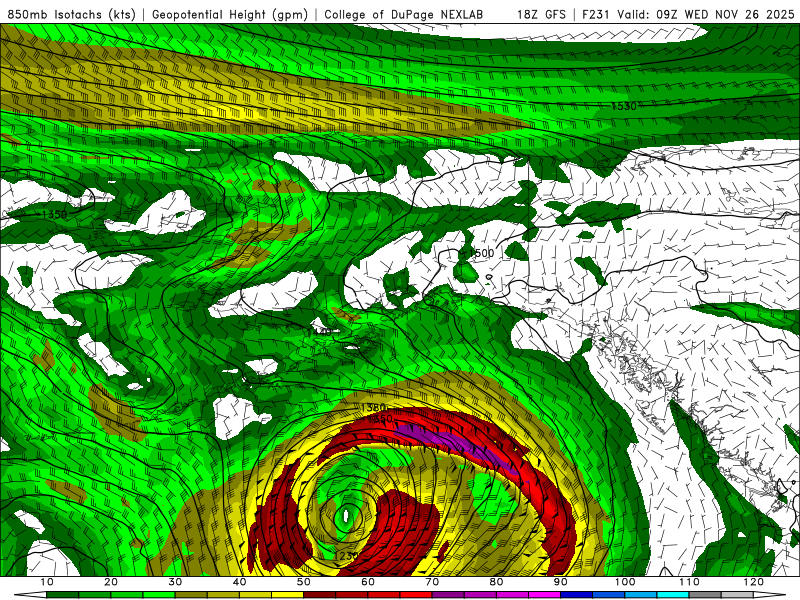This screenshot has height=600, width=800.
Task: Click the 60 label on the color scale
Action: pyautogui.click(x=368, y=582)
